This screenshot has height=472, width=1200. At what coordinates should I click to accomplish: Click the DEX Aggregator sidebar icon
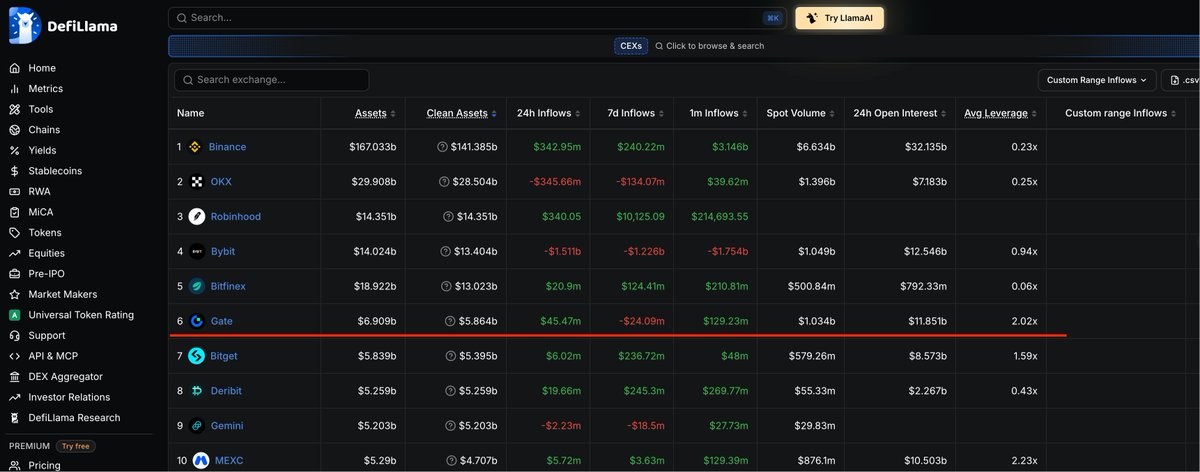(15, 377)
